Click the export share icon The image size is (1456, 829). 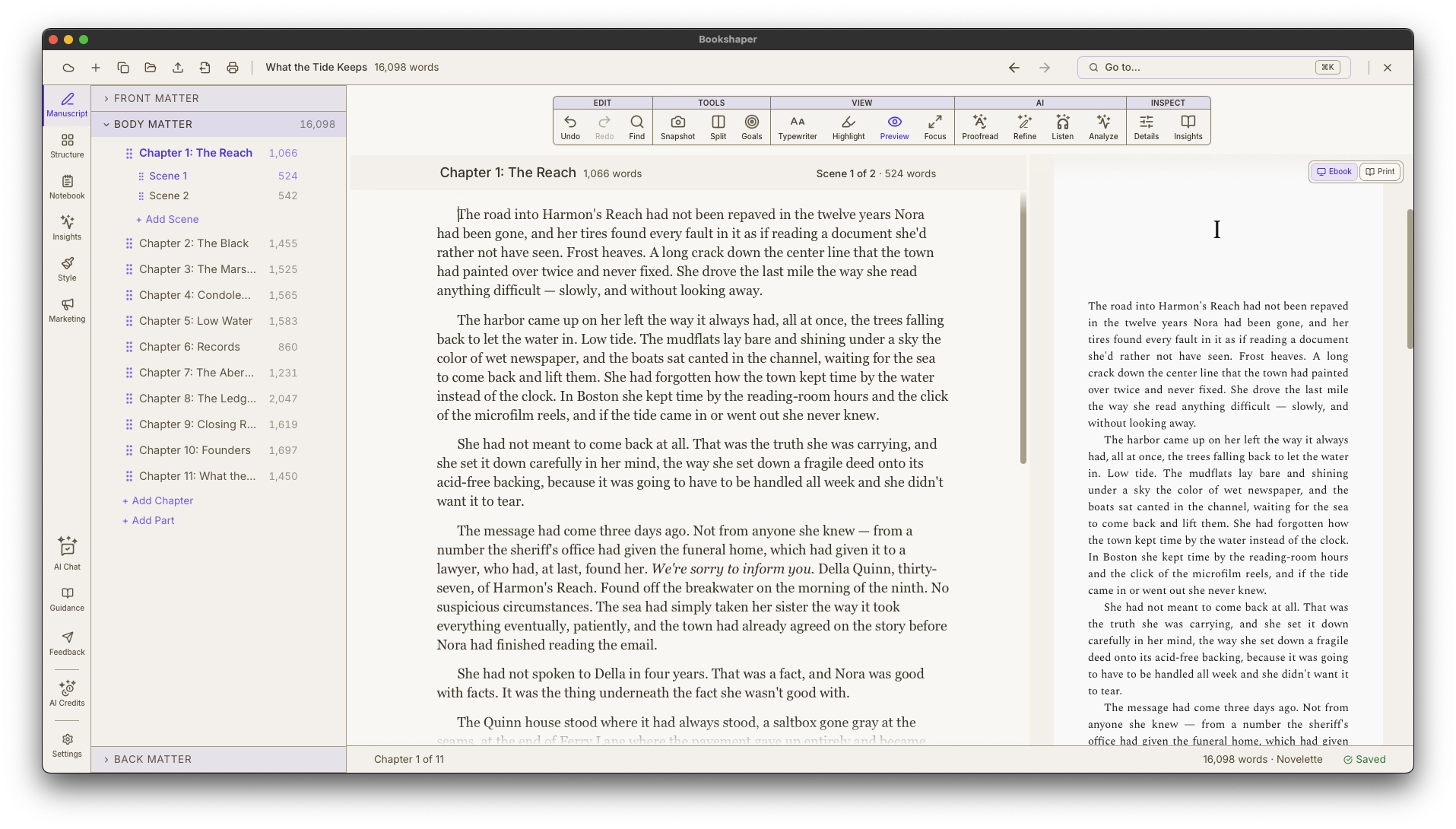pyautogui.click(x=178, y=68)
